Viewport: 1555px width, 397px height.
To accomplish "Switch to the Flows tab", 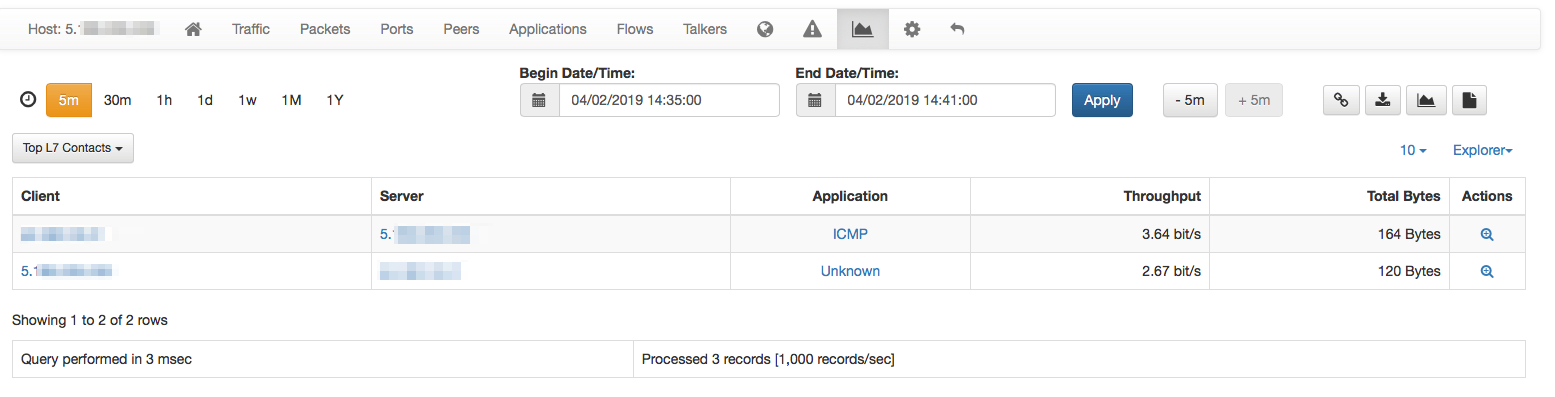I will [x=635, y=29].
